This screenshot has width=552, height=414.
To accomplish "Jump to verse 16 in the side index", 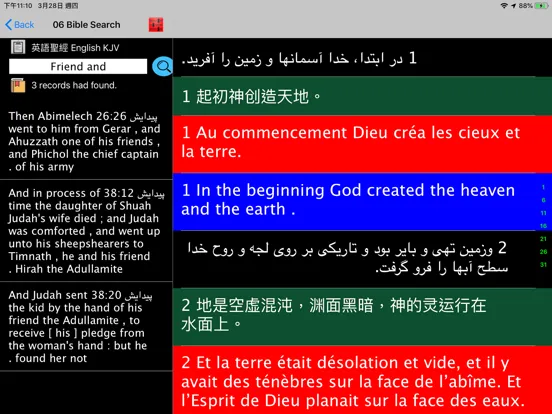I will tap(543, 226).
